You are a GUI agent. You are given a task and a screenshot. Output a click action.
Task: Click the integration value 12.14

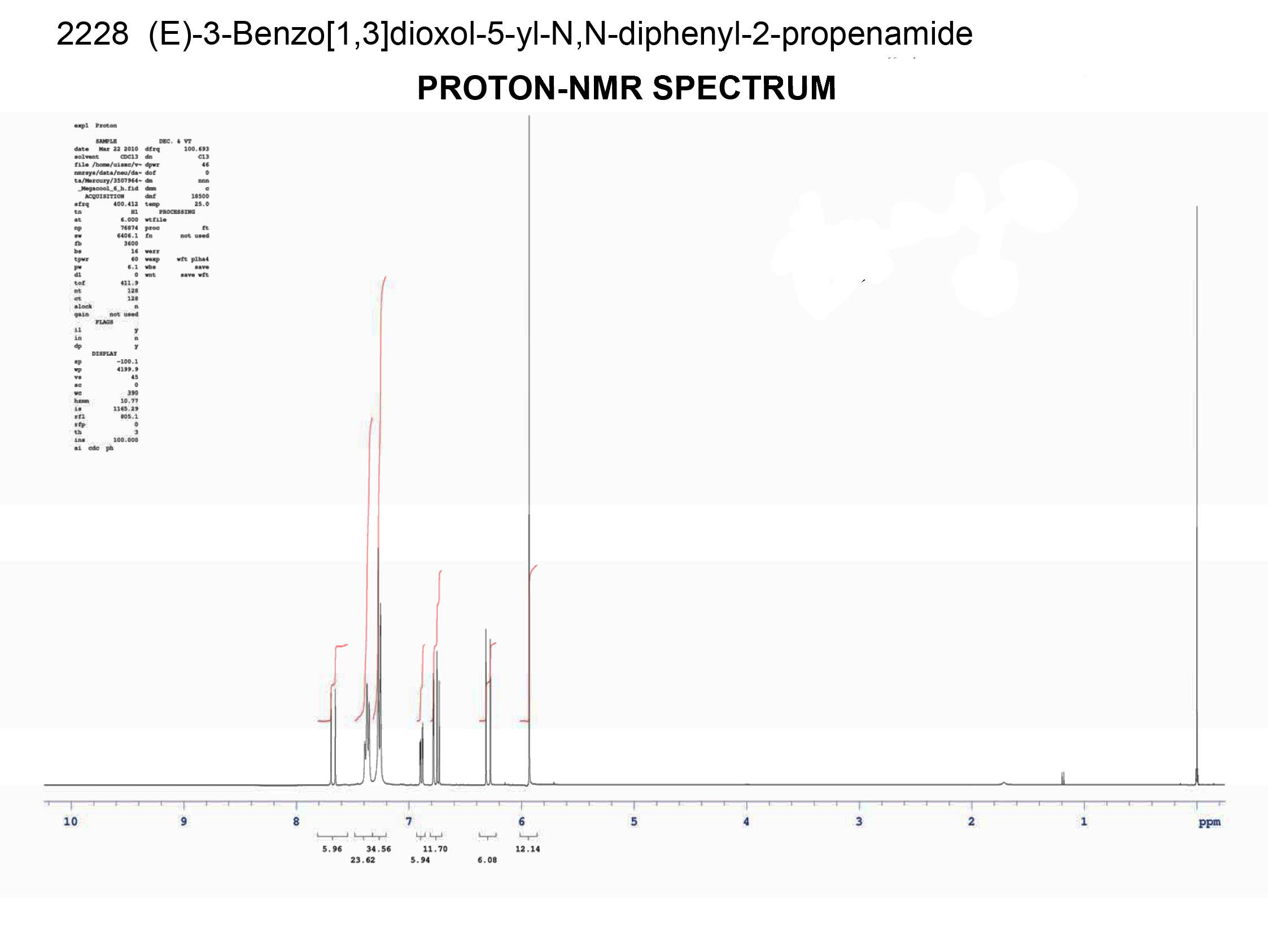(x=527, y=849)
